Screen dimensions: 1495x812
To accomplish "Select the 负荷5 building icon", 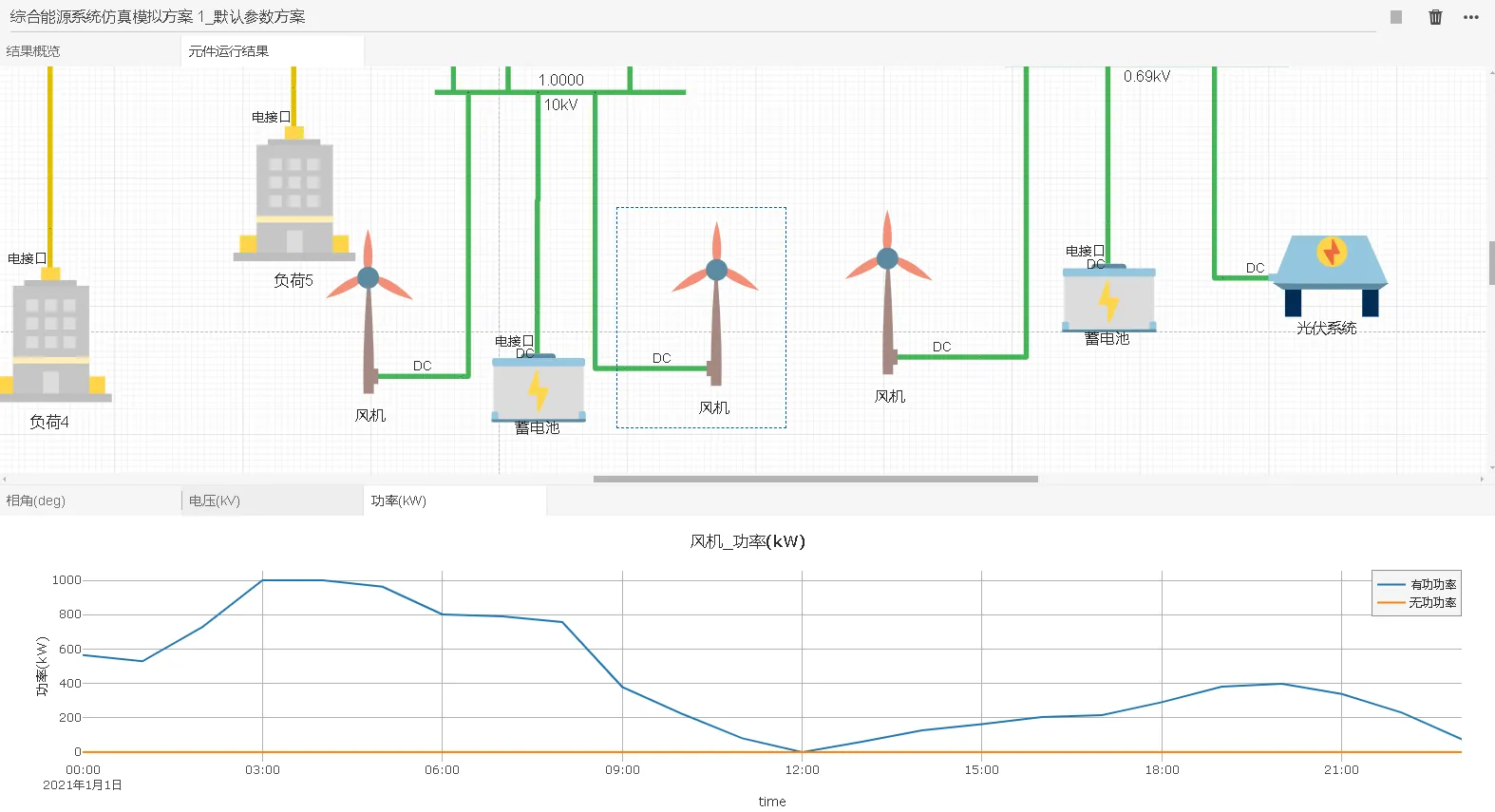I will pos(294,198).
